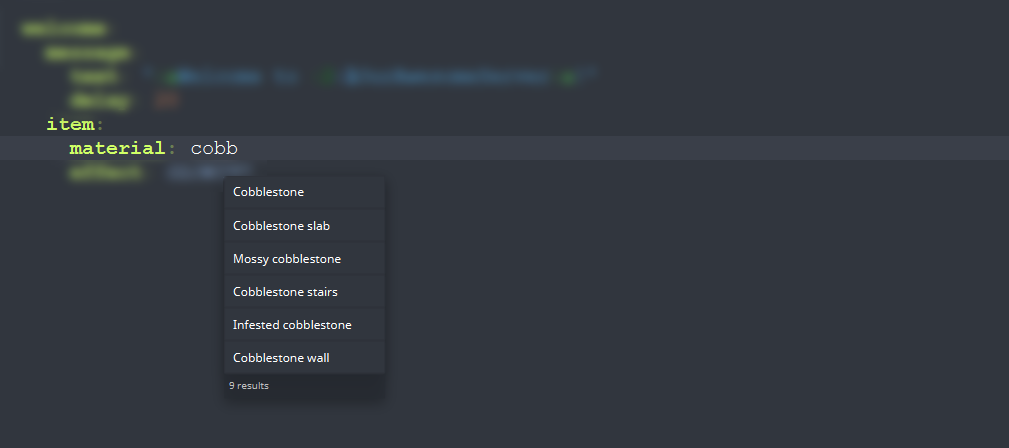1009x448 pixels.
Task: Click the "9 results" footer label
Action: [x=248, y=386]
